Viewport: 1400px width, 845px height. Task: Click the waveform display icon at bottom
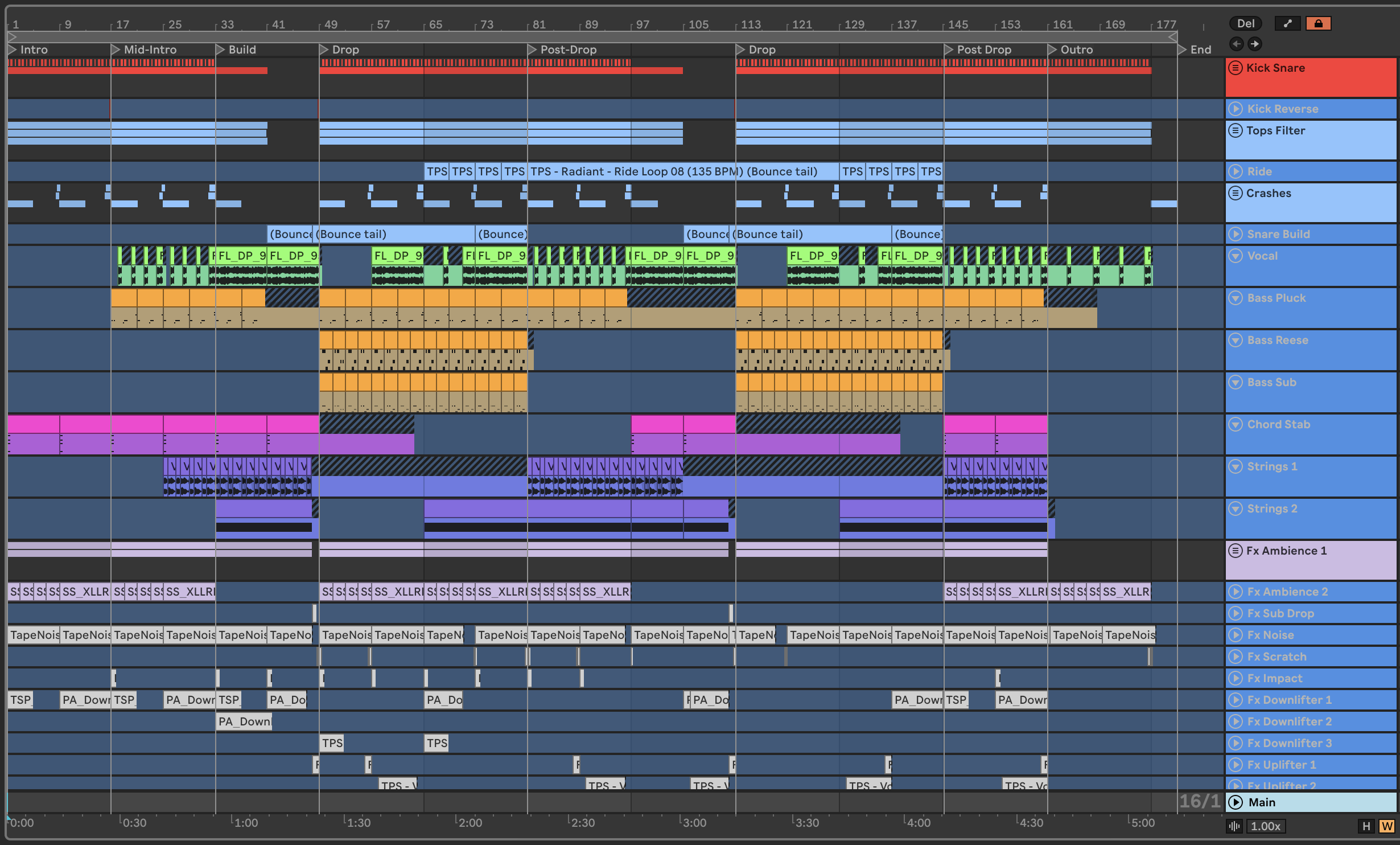(1234, 826)
